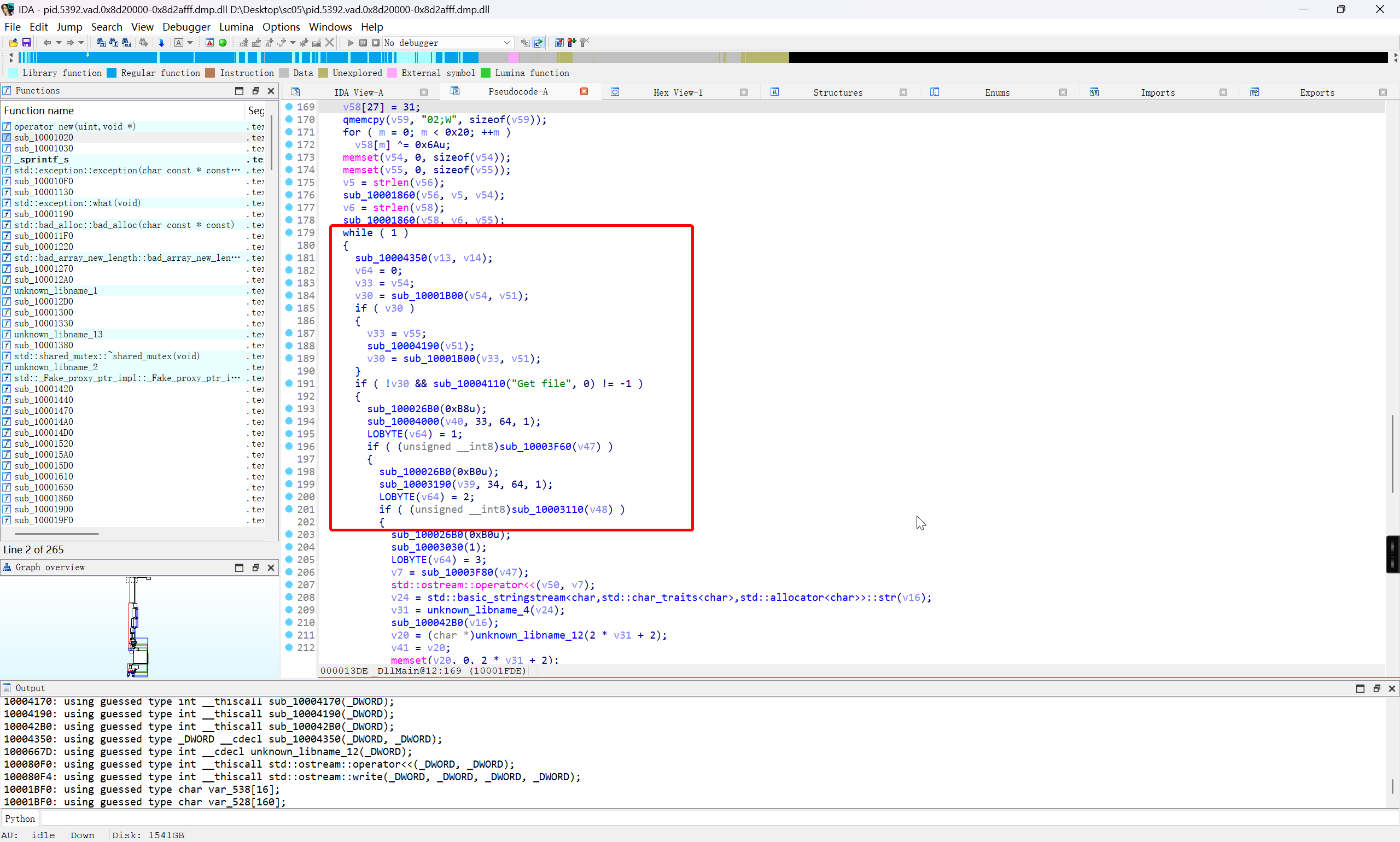Image resolution: width=1400 pixels, height=842 pixels.
Task: Click the highlighted C pseudocode toolbar icon
Action: pos(539,43)
